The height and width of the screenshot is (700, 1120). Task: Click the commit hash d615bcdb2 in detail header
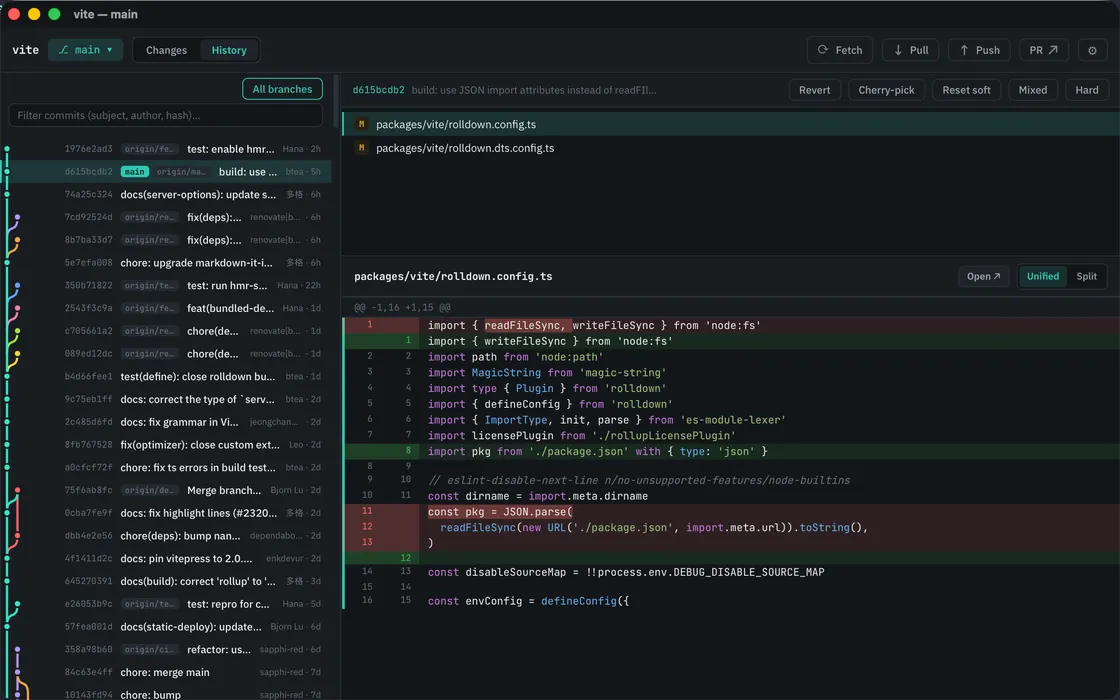(379, 90)
